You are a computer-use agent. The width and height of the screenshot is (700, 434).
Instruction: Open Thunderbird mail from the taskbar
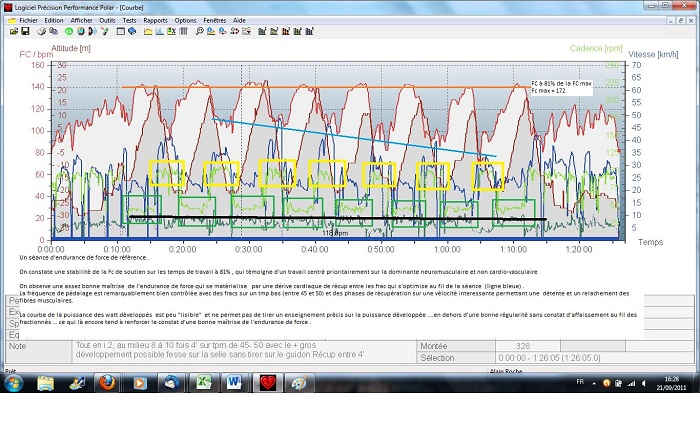tap(171, 383)
